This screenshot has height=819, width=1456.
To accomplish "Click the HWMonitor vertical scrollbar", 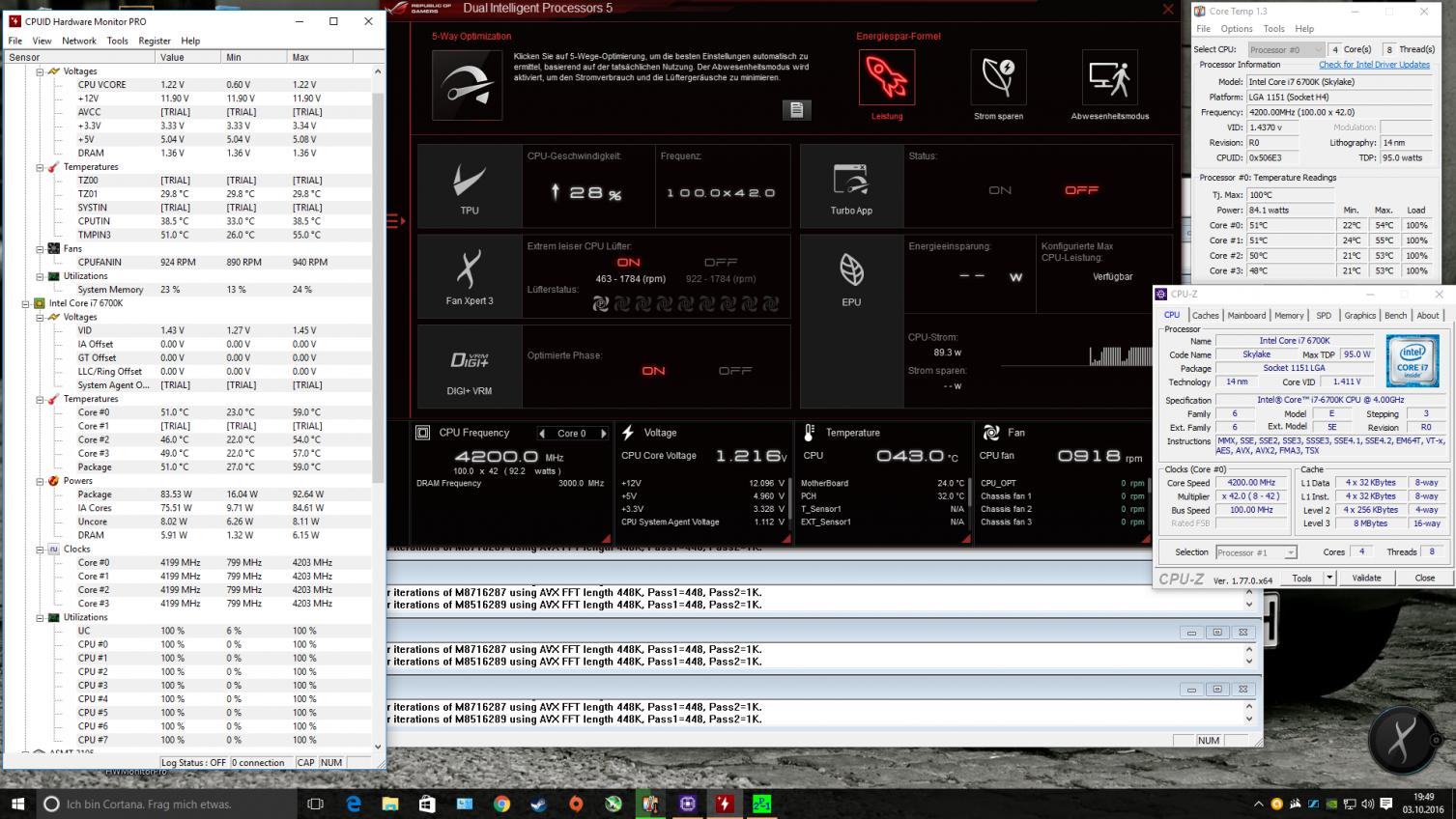I will (378, 409).
